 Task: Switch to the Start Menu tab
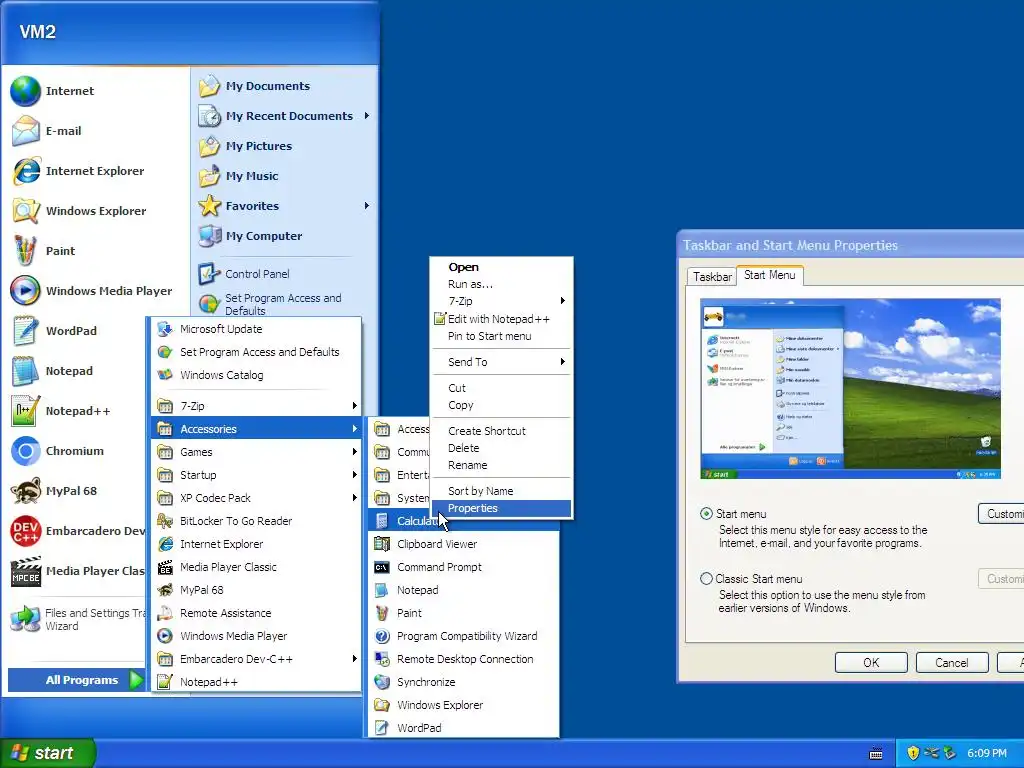pos(769,276)
